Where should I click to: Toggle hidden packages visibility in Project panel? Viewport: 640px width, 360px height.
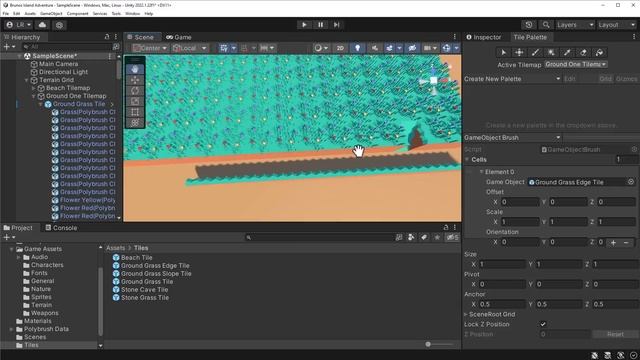[452, 237]
